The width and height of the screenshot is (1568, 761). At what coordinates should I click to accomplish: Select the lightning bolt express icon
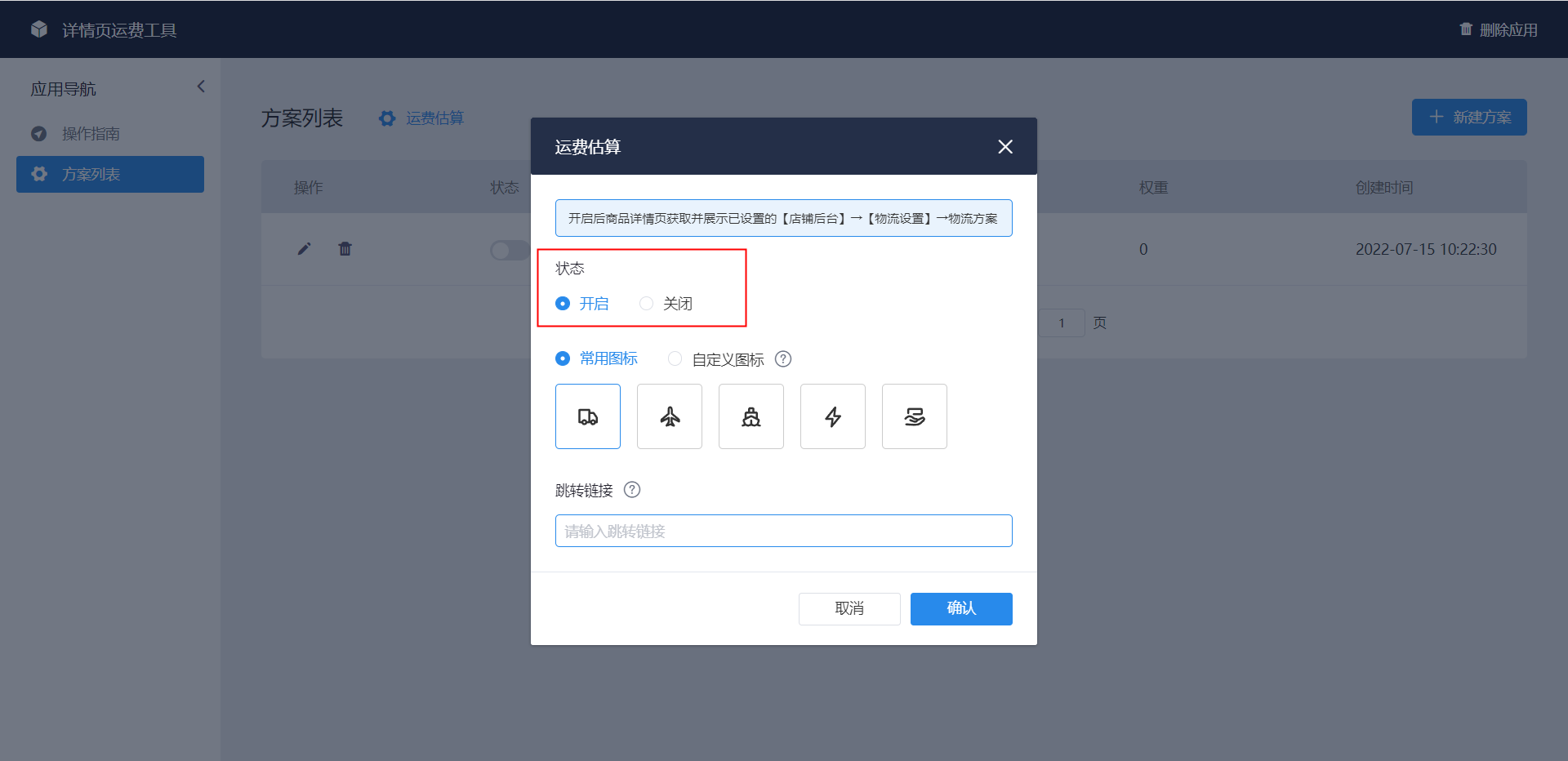[833, 416]
